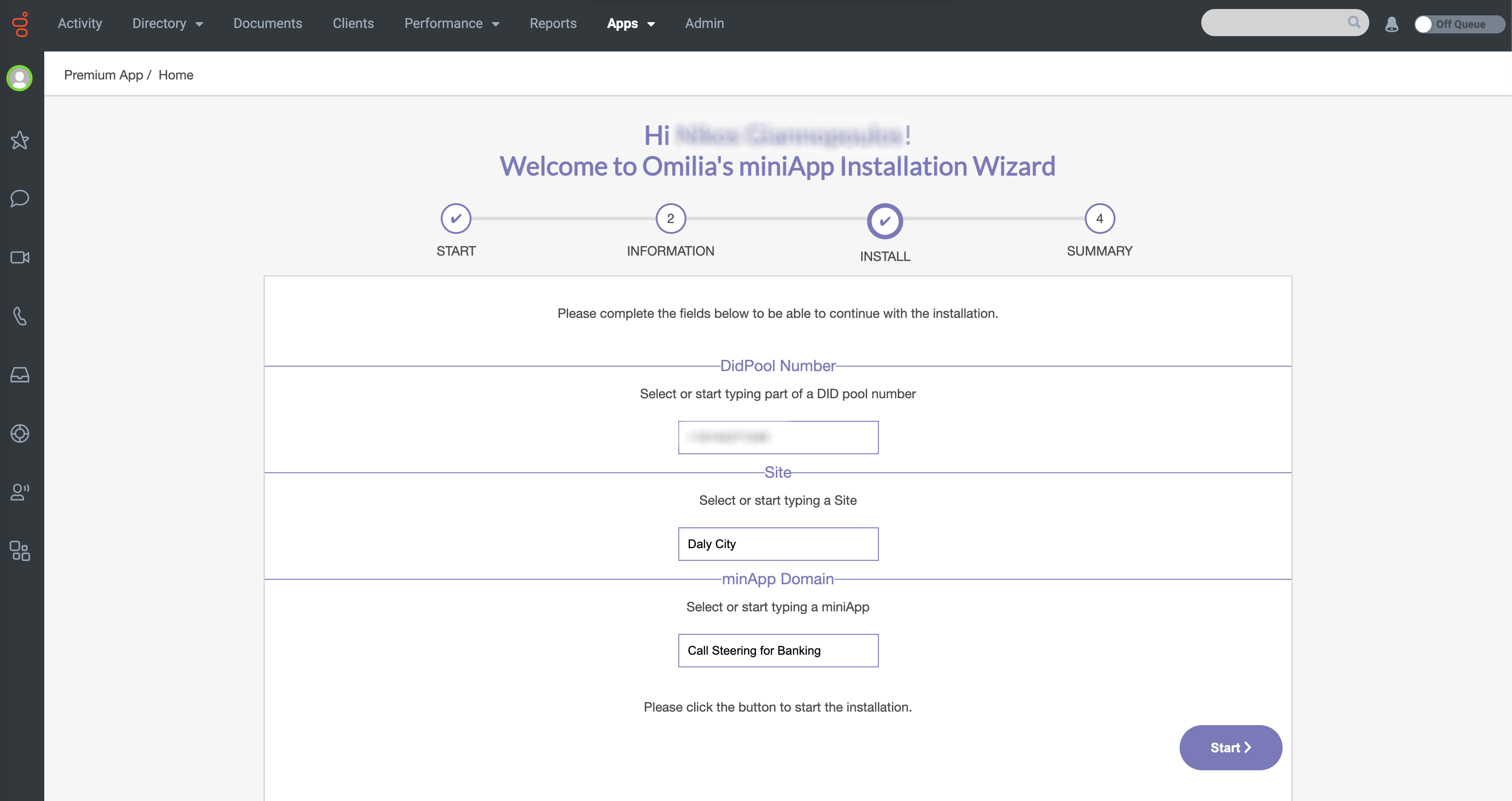Select the START step circle
1512x801 pixels.
(x=456, y=219)
